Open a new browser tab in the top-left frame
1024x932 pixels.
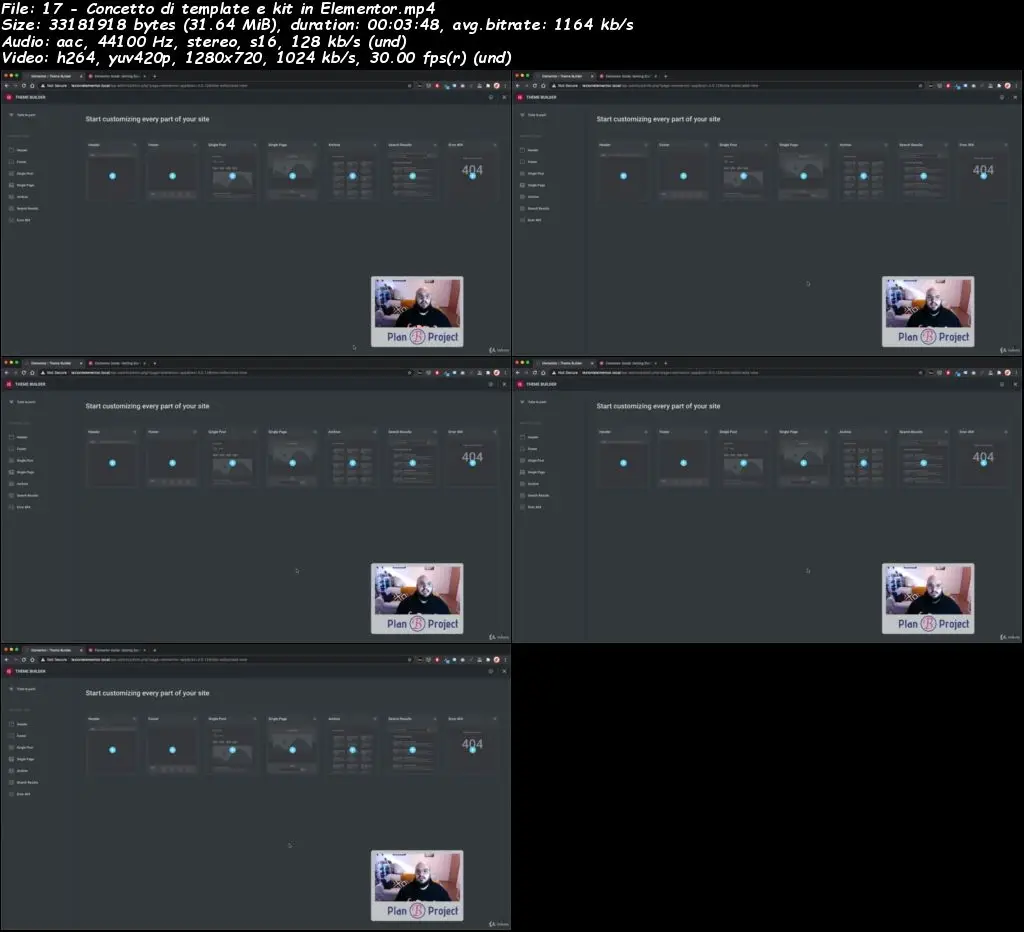(155, 76)
